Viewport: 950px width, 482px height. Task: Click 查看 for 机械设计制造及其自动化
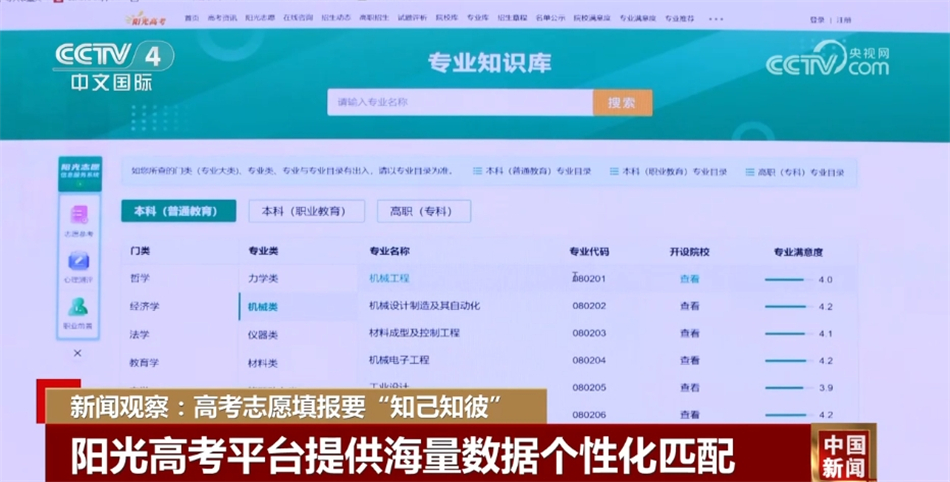click(x=690, y=306)
